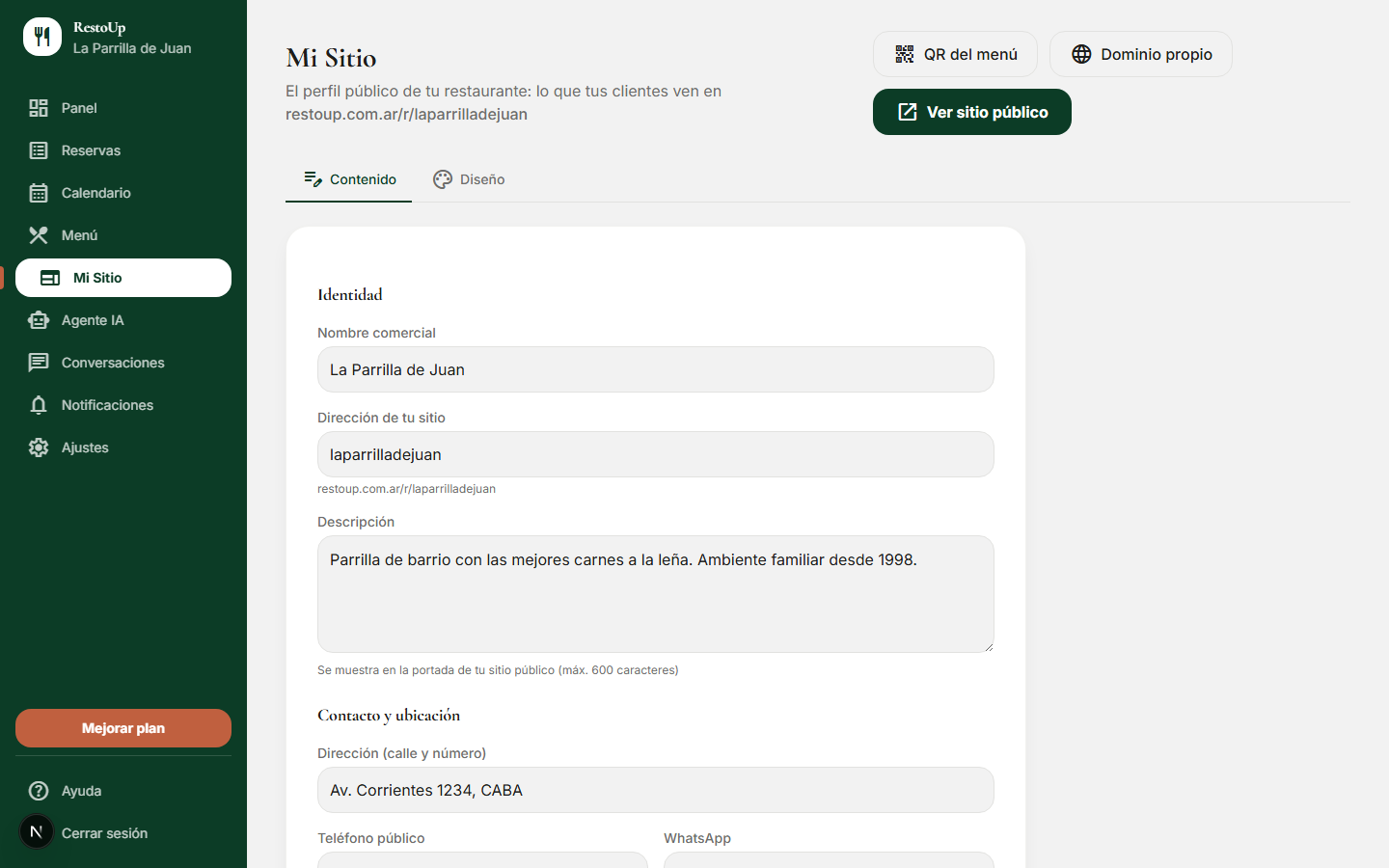Viewport: 1389px width, 868px height.
Task: Click the Dirección de tu sitio field
Action: pyautogui.click(x=656, y=454)
